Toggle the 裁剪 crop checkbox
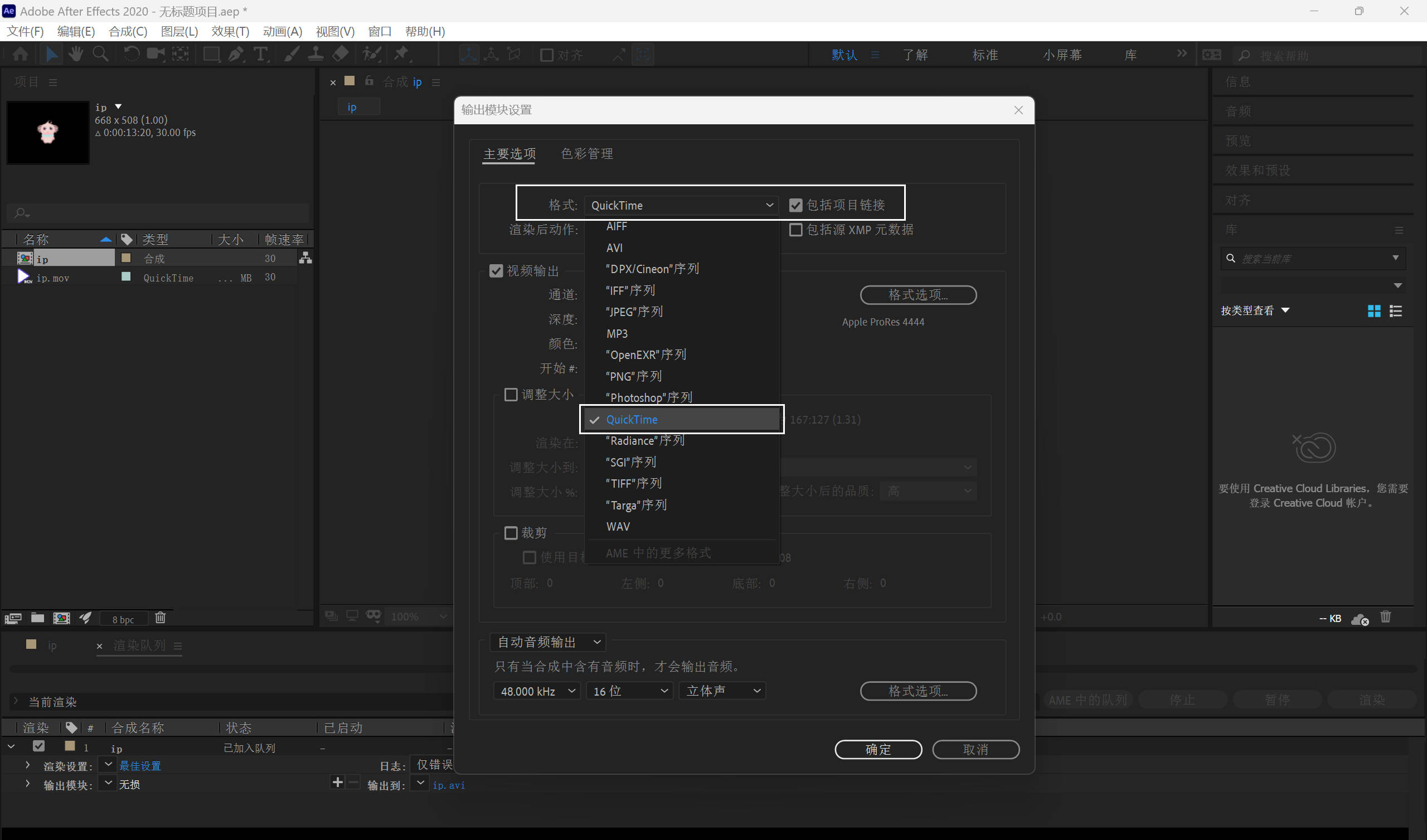The width and height of the screenshot is (1427, 840). 511,533
